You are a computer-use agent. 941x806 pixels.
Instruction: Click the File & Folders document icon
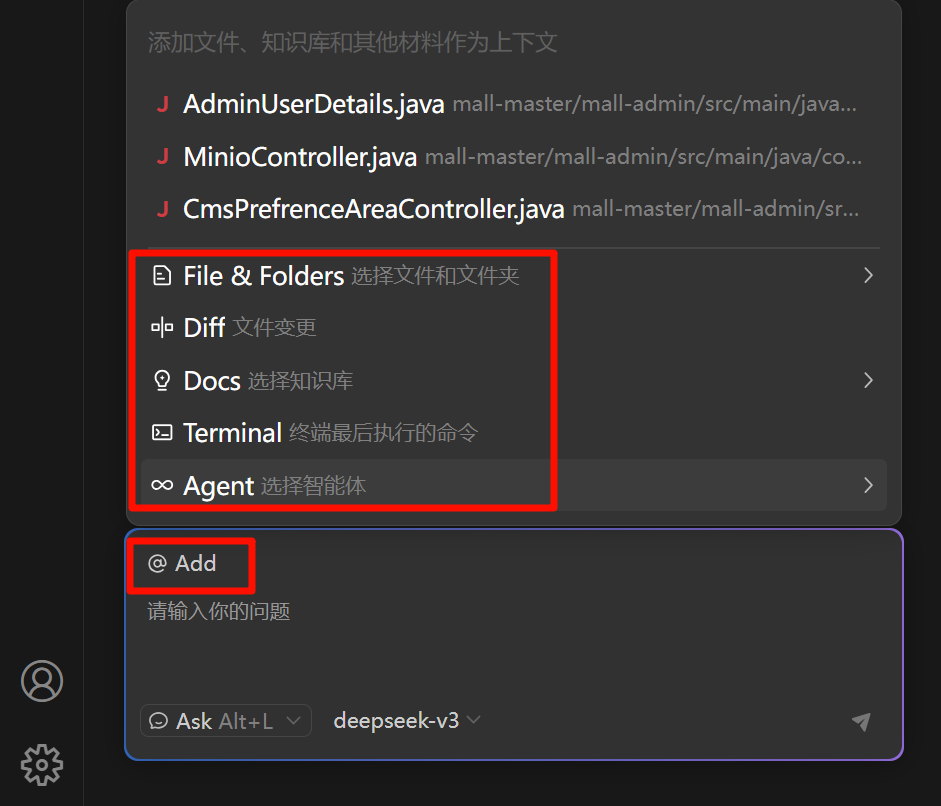(x=161, y=276)
